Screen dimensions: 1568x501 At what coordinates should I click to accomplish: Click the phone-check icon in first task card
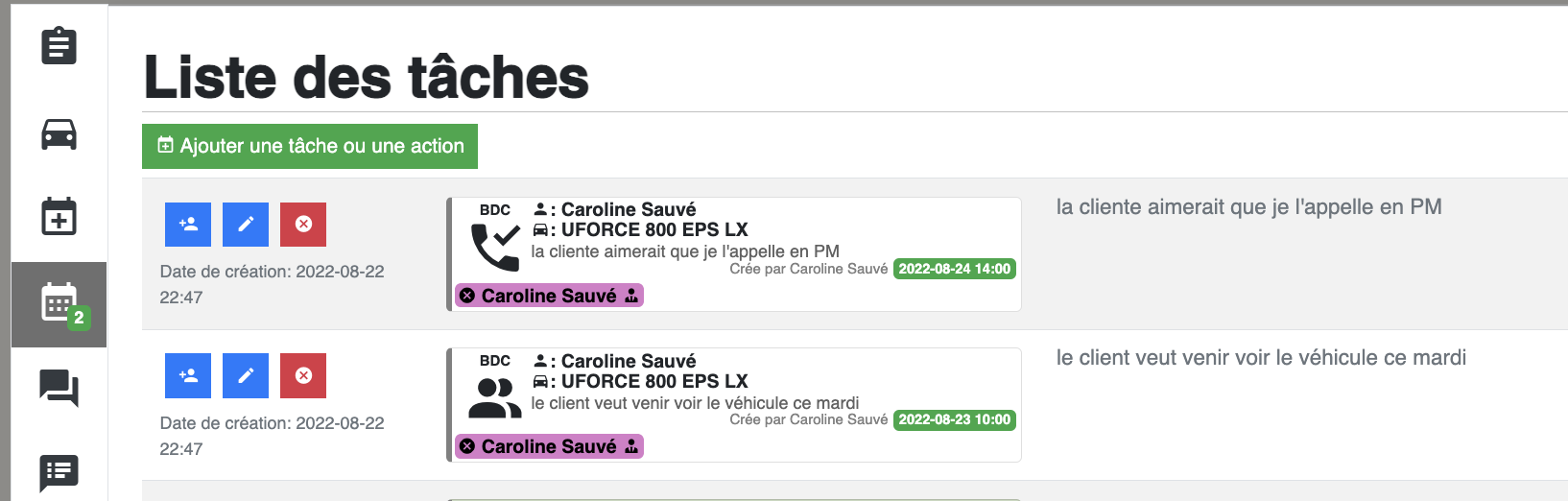click(x=495, y=247)
